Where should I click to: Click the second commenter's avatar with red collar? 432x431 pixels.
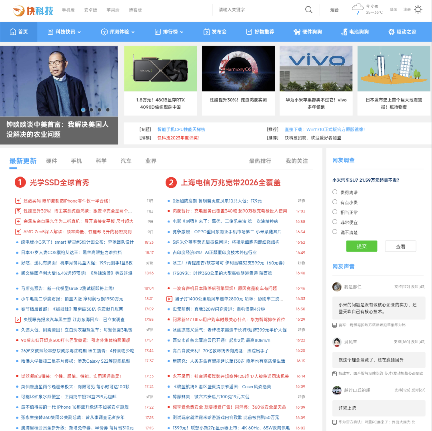click(337, 342)
